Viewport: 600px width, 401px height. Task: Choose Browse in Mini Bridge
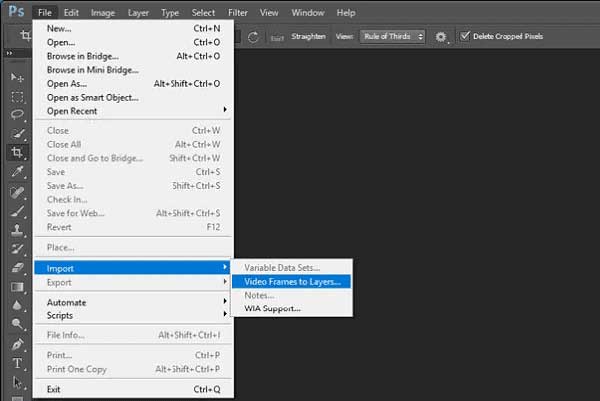pyautogui.click(x=132, y=70)
